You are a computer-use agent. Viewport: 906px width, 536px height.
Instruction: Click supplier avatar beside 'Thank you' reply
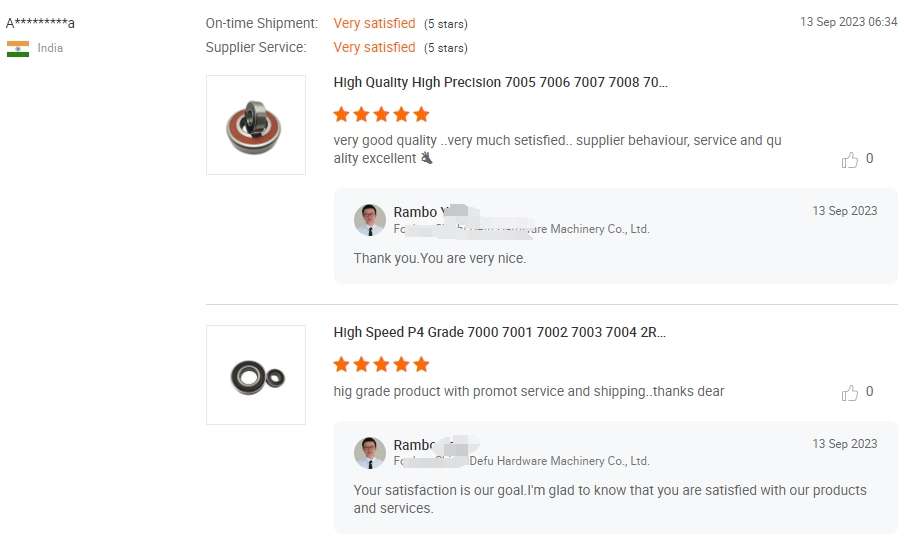click(370, 220)
